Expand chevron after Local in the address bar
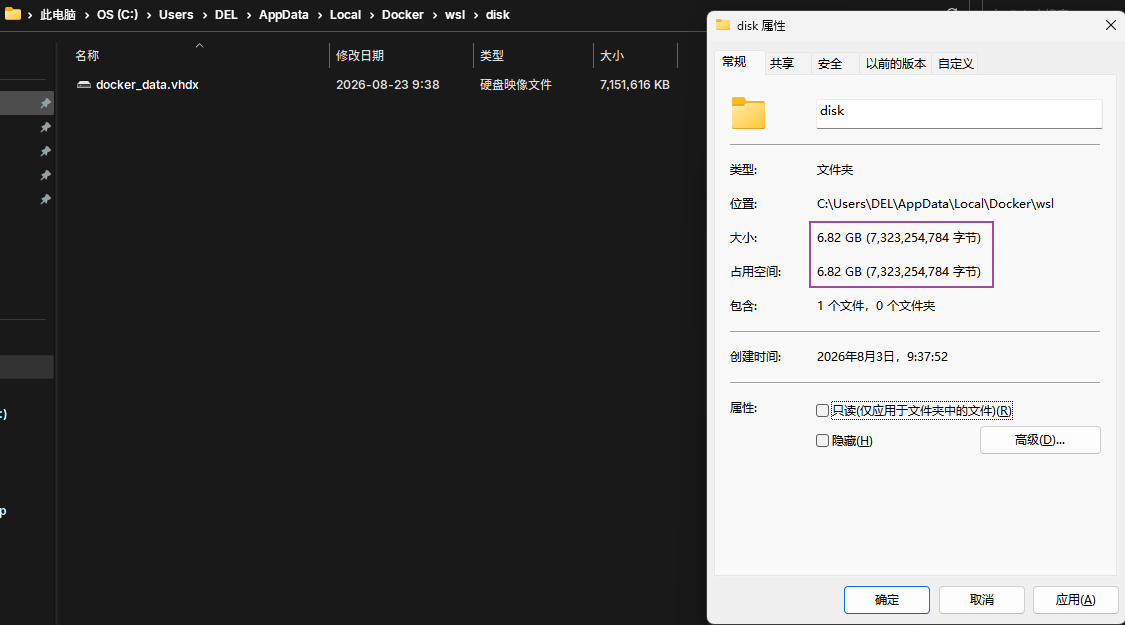The image size is (1125, 625). 372,14
